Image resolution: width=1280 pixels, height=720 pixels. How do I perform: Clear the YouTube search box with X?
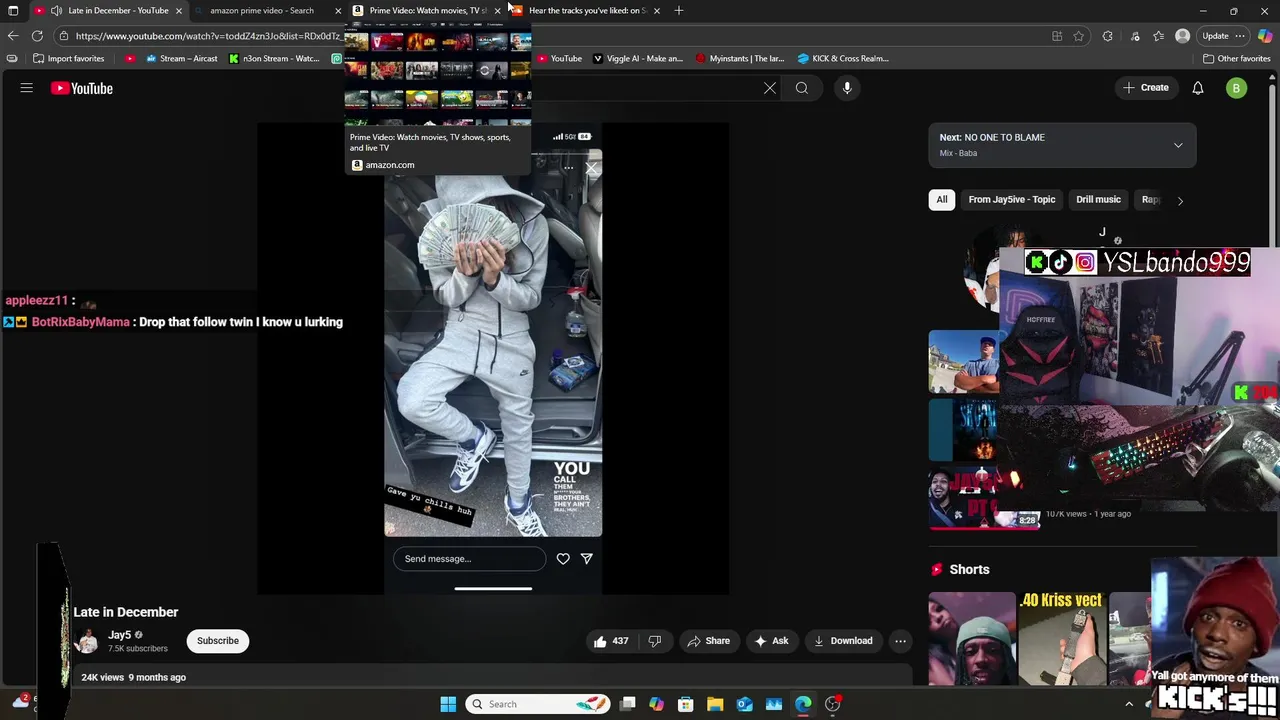coord(770,88)
